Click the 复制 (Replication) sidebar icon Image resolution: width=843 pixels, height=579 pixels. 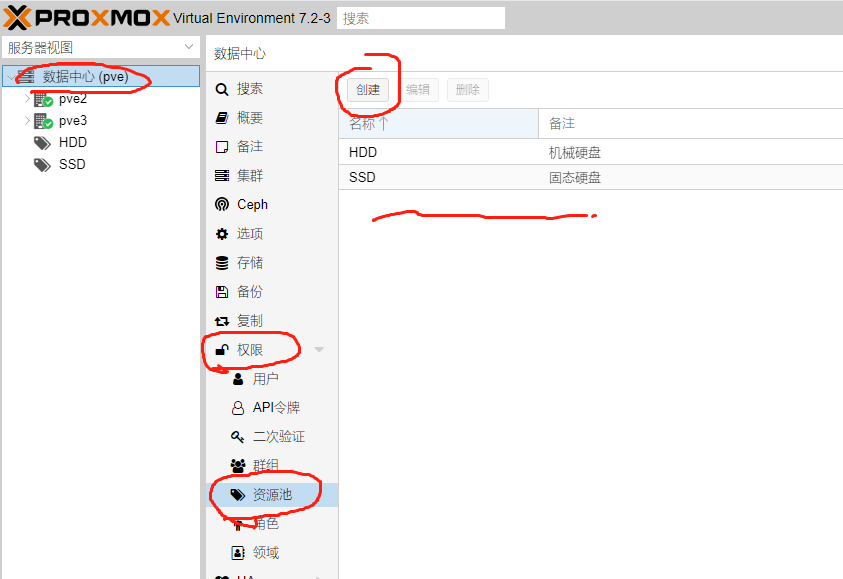point(250,319)
